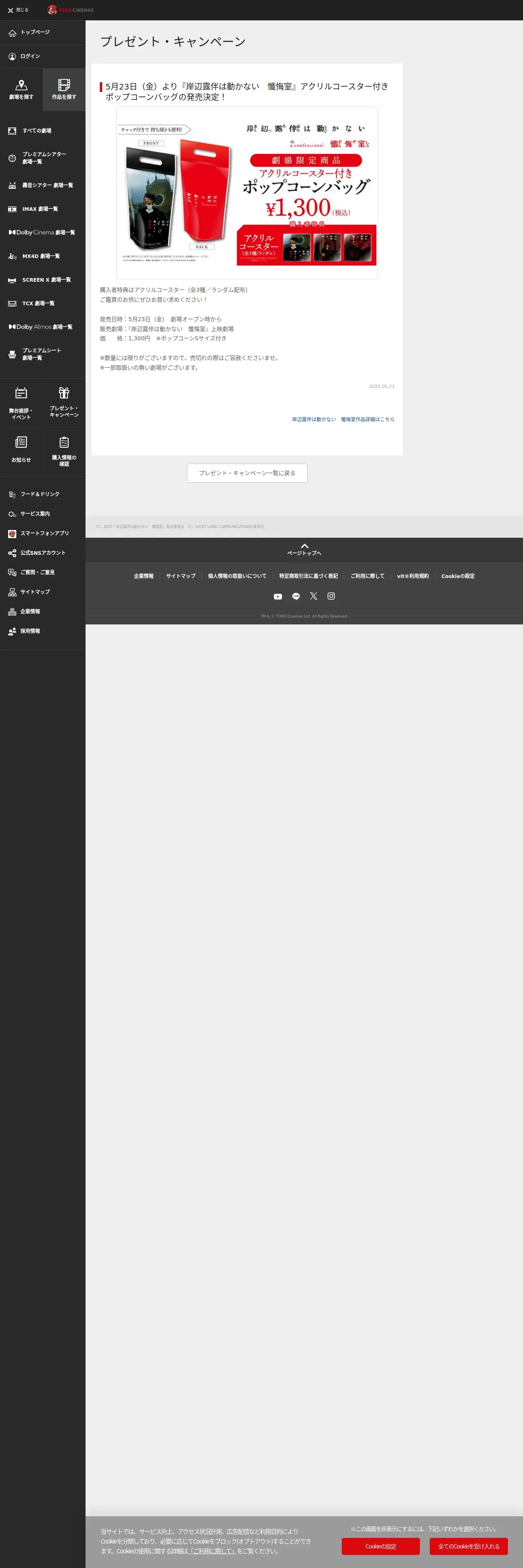Open the ログイン menu item

coord(43,57)
